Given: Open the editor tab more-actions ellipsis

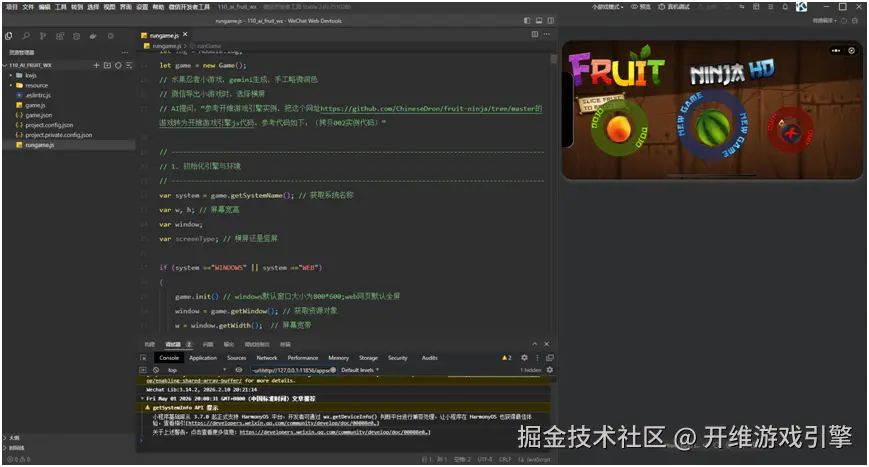Looking at the screenshot, I should (547, 34).
